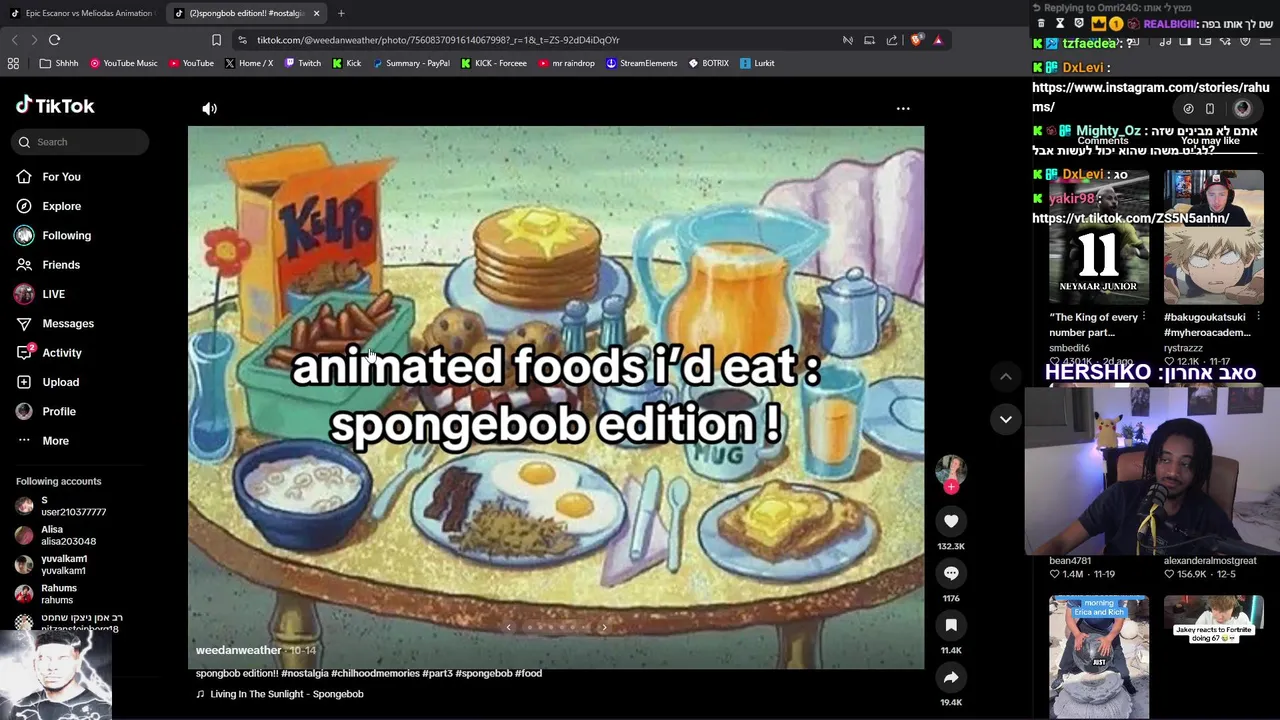Like the spongebob post with heart icon

click(951, 521)
